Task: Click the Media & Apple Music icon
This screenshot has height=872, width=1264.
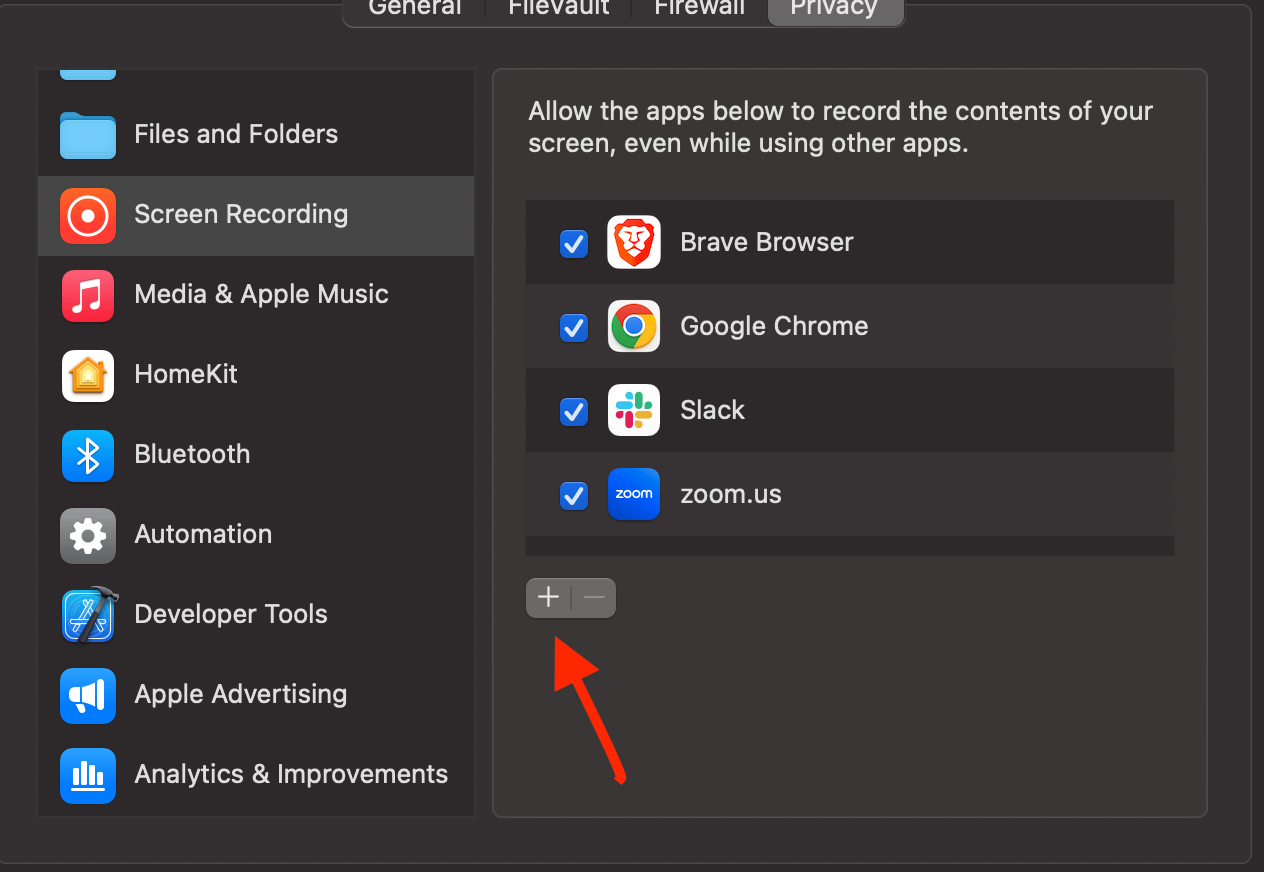Action: point(88,295)
